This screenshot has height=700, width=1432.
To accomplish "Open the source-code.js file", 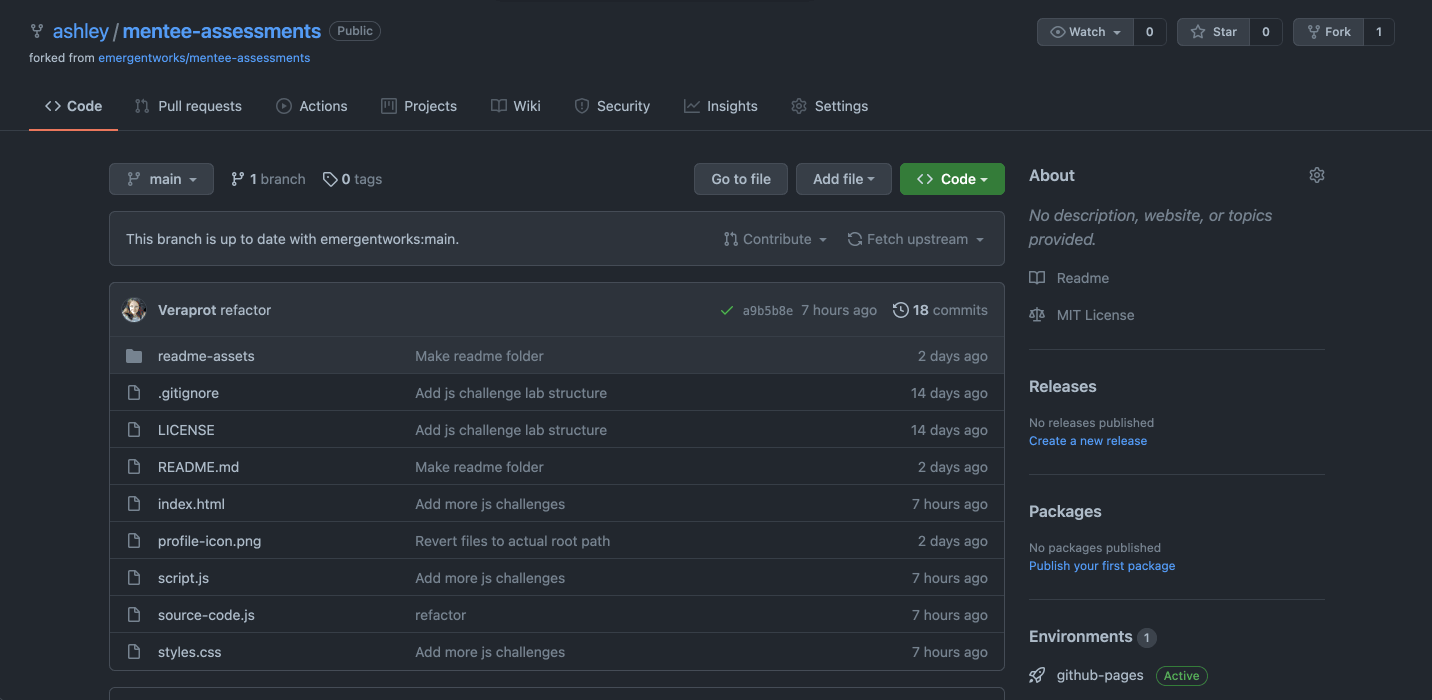I will pos(206,615).
